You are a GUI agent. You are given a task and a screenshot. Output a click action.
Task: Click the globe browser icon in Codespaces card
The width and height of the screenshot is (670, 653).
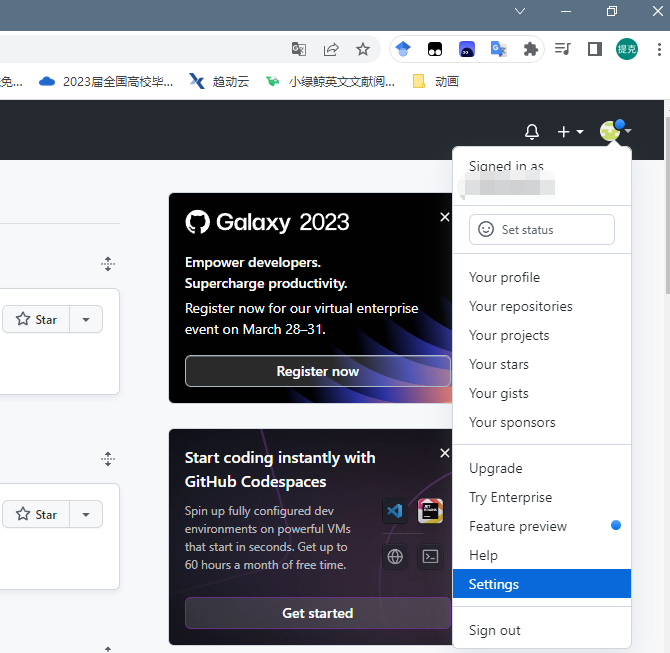[395, 556]
